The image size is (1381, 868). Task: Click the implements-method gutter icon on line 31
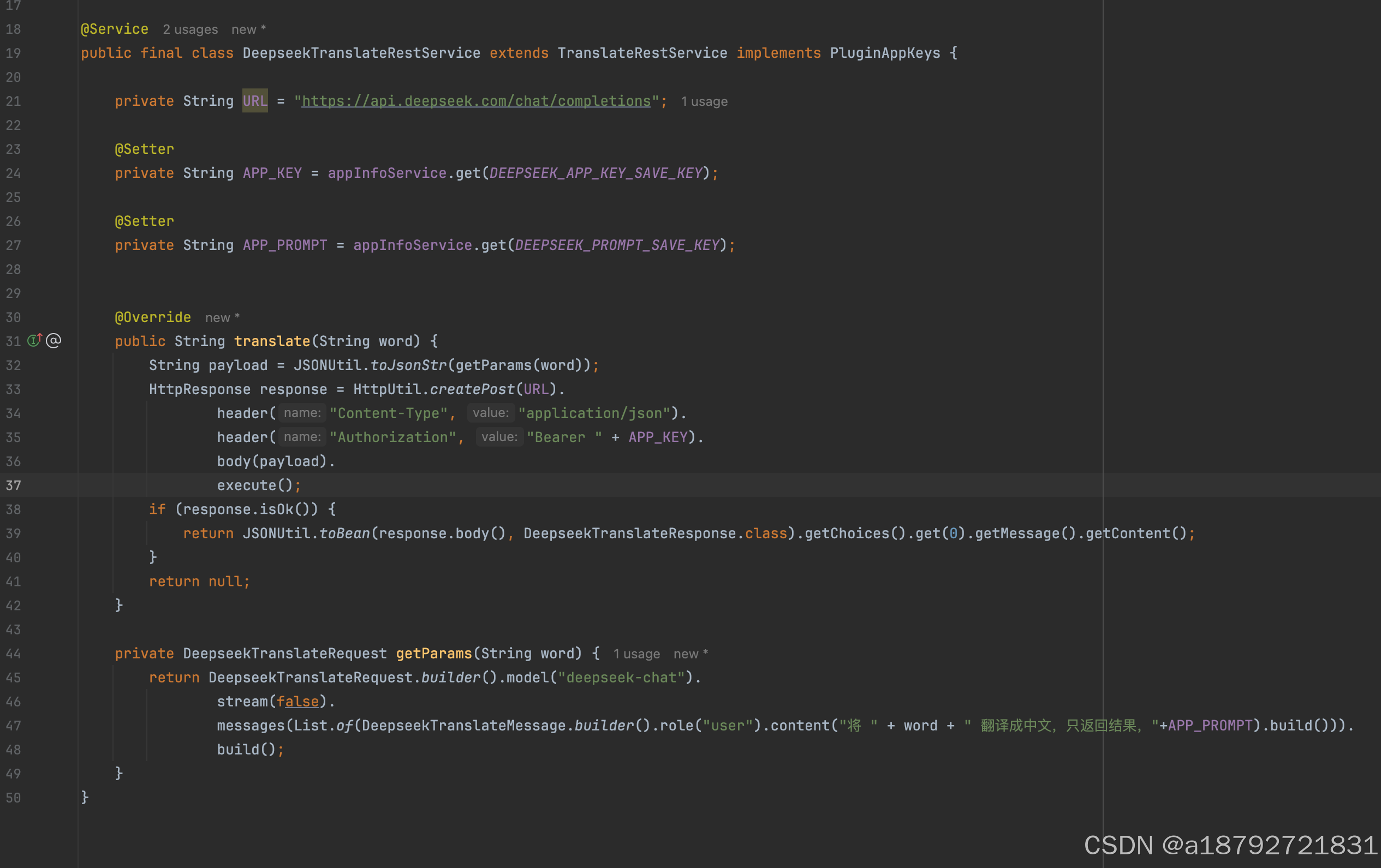34,341
